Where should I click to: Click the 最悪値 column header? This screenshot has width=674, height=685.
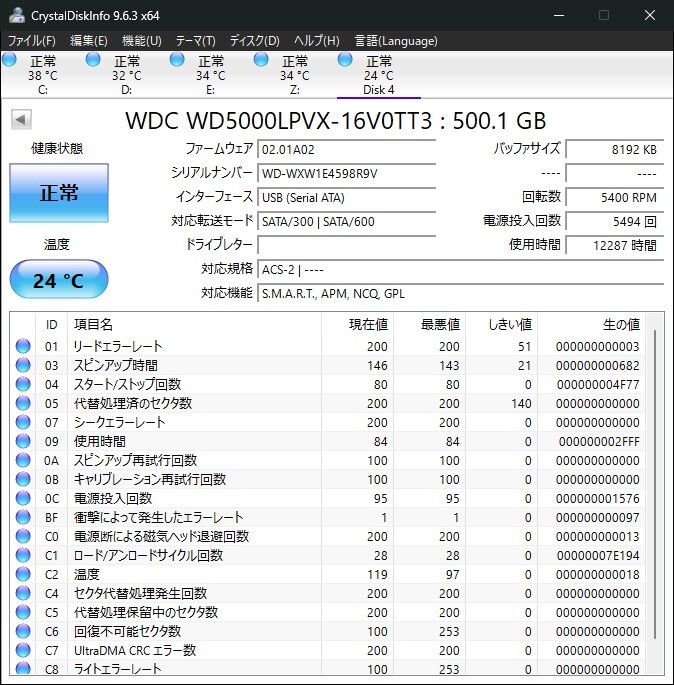click(429, 324)
